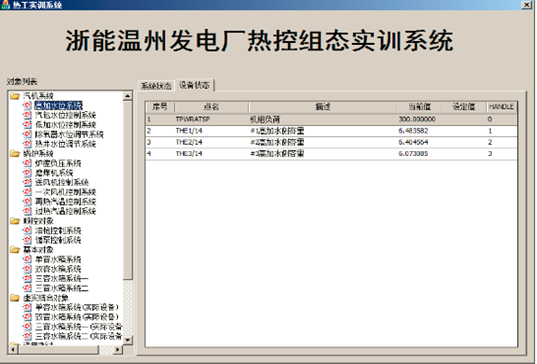Choose 双容水箱系统(实际设备) in the tree
The image size is (537, 364).
[77, 317]
